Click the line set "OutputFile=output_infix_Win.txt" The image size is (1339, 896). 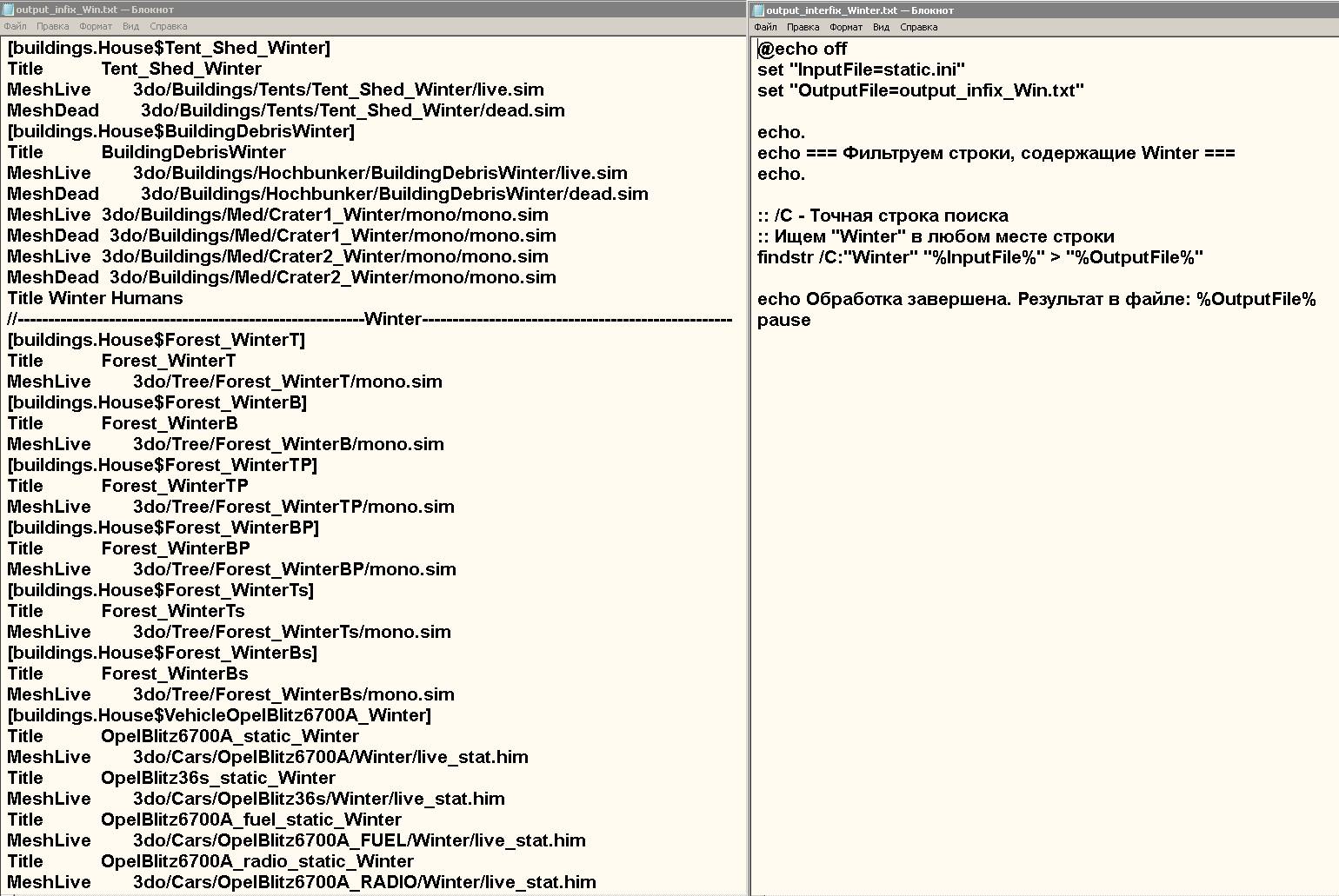click(x=921, y=90)
